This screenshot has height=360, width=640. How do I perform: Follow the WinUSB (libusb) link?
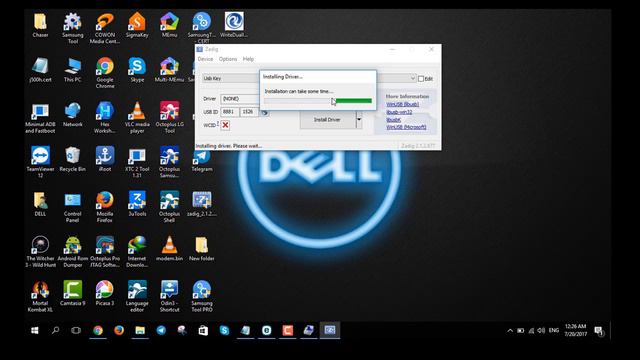[x=402, y=104]
